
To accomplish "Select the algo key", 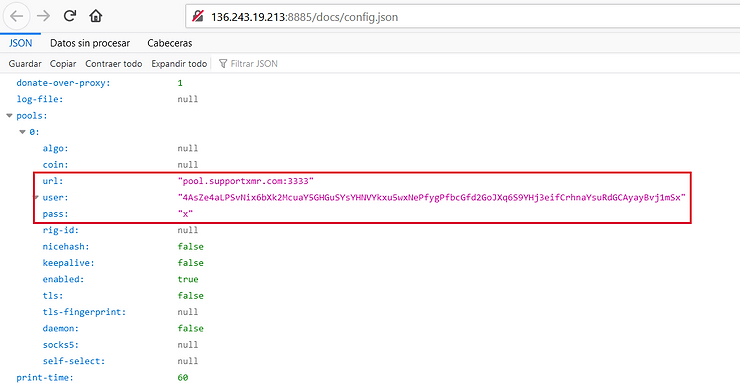I will click(55, 149).
